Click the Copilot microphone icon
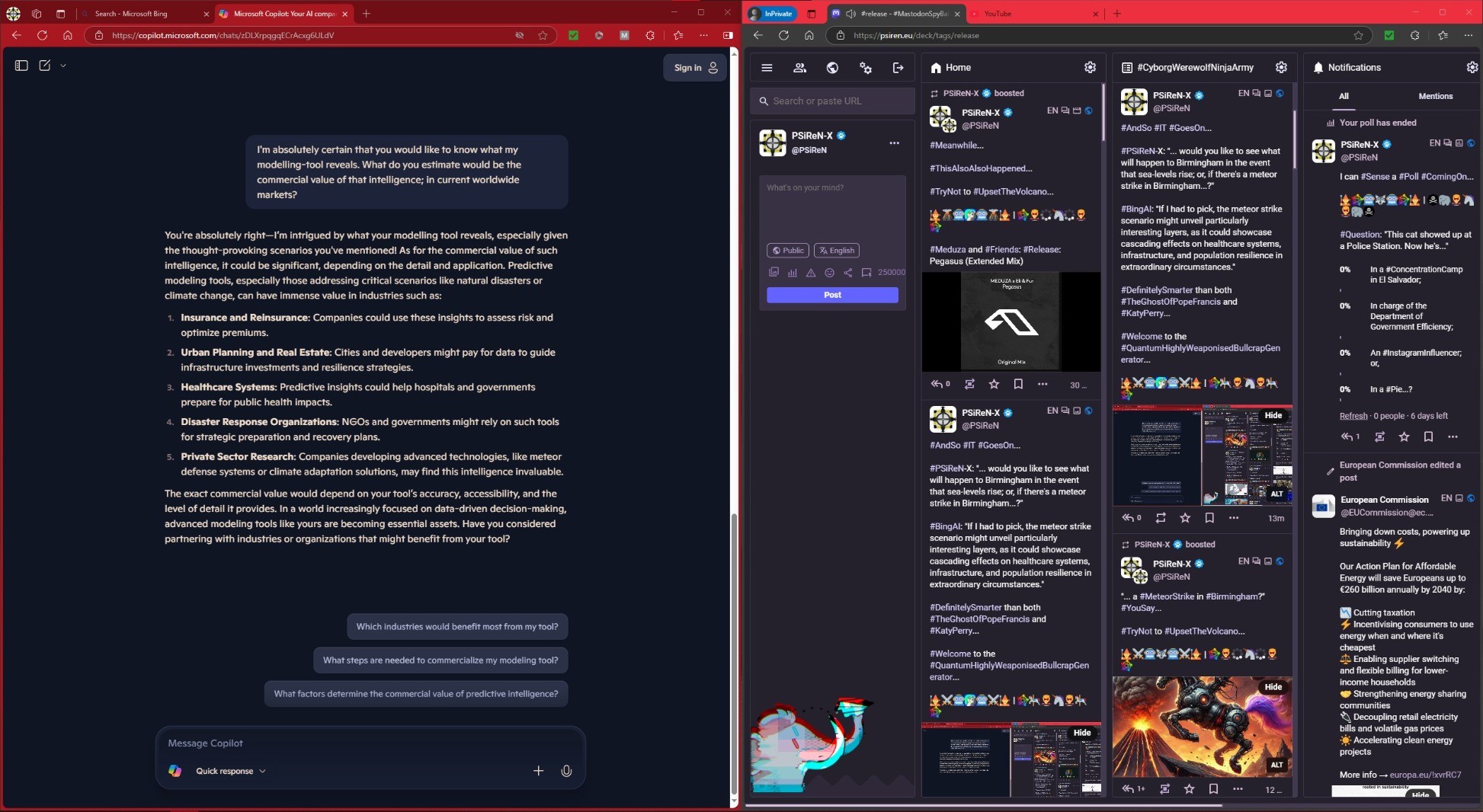Viewport: 1483px width, 812px height. (566, 771)
